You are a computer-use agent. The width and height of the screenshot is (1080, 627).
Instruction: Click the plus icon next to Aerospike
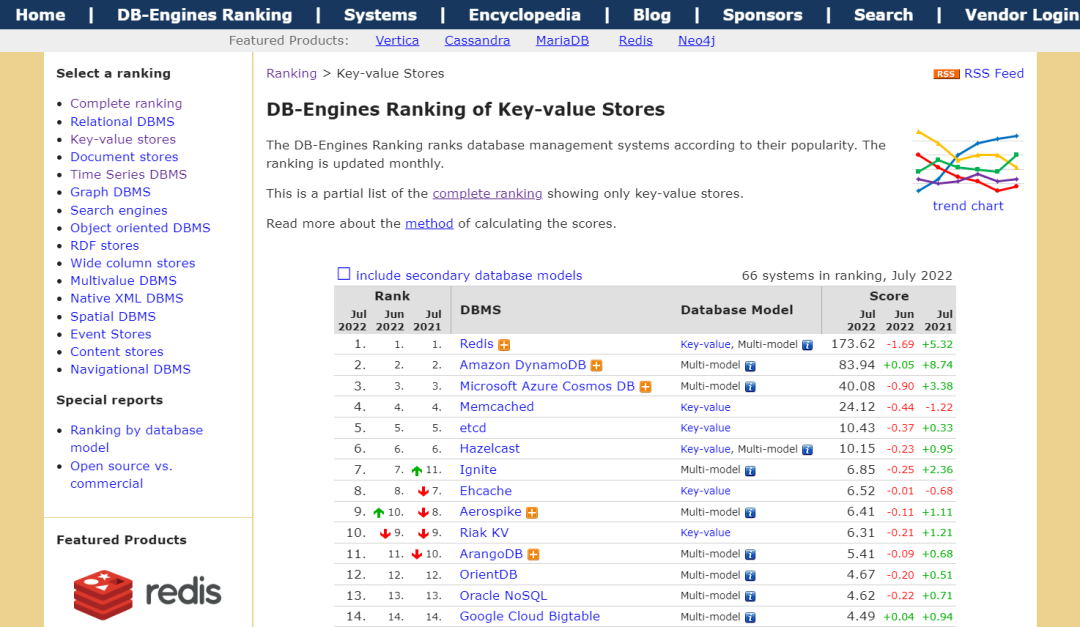tap(532, 513)
